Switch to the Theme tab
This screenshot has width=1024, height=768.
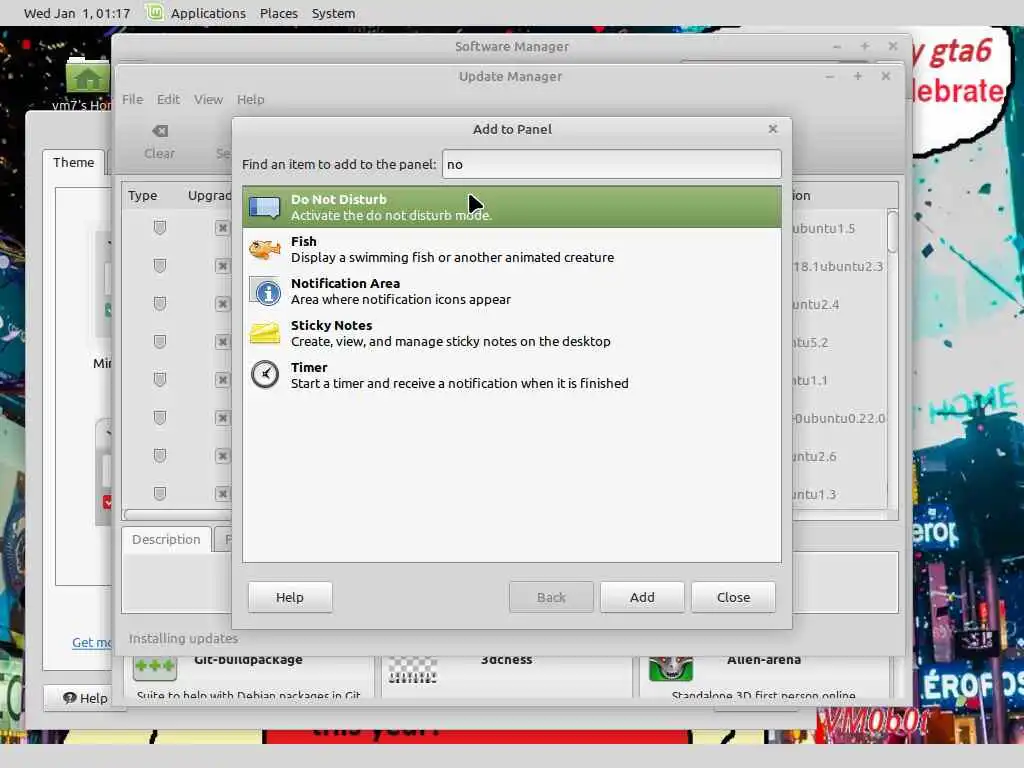(74, 162)
